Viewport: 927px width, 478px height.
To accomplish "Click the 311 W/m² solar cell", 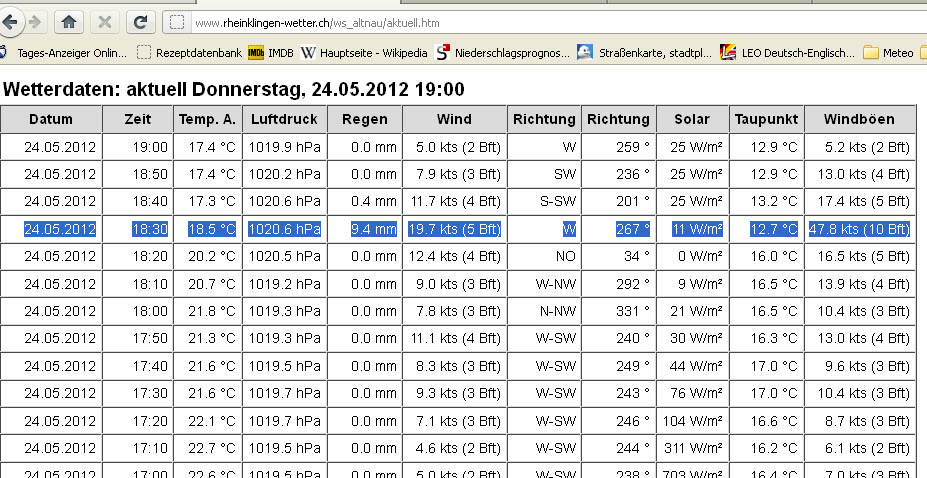I will click(692, 448).
